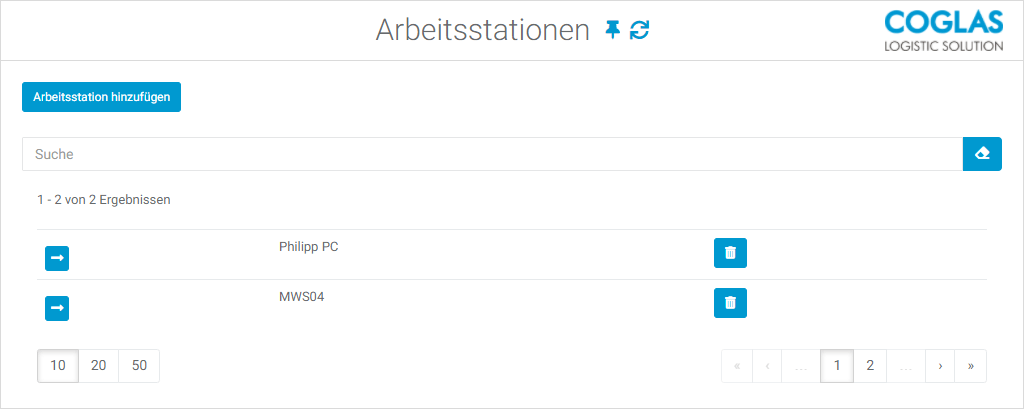Go to the next page
The image size is (1024, 409).
[x=940, y=366]
